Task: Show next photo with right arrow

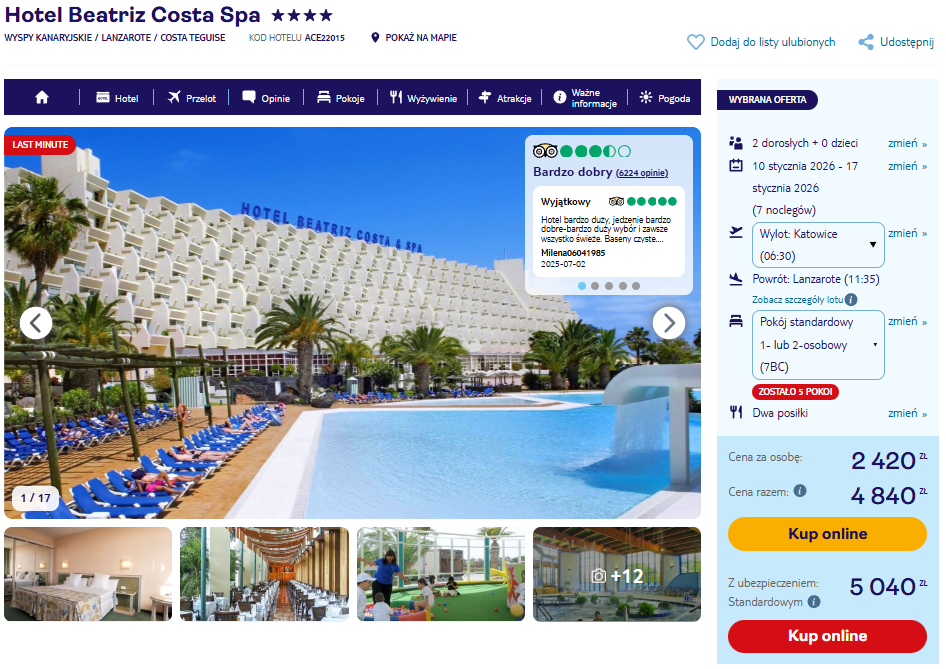Action: click(x=668, y=323)
